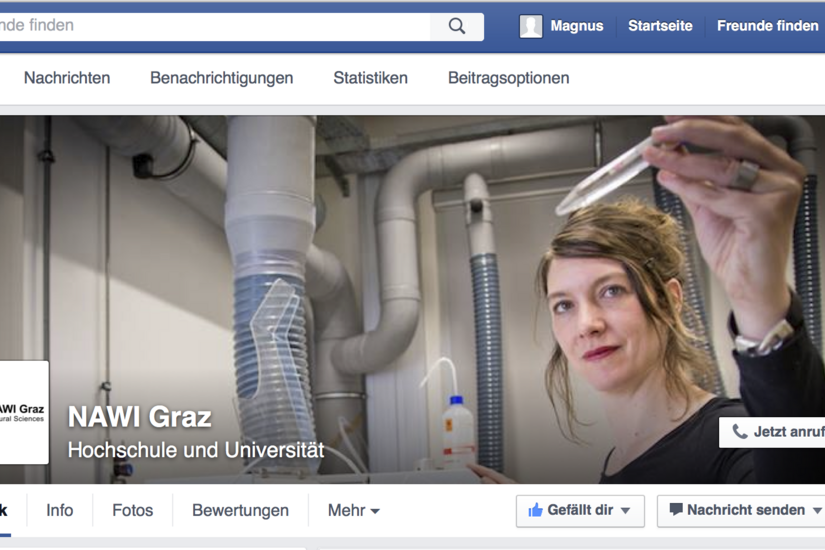
Task: Expand the Nachricht senden dropdown arrow
Action: [x=817, y=511]
